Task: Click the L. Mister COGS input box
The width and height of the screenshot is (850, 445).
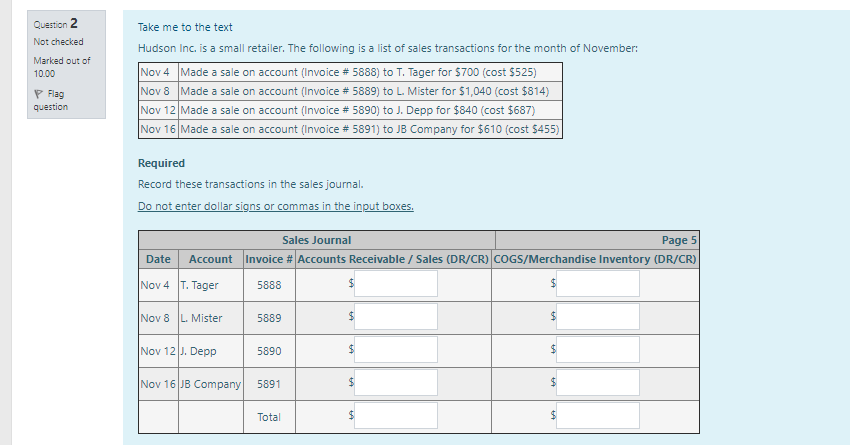Action: tap(598, 317)
